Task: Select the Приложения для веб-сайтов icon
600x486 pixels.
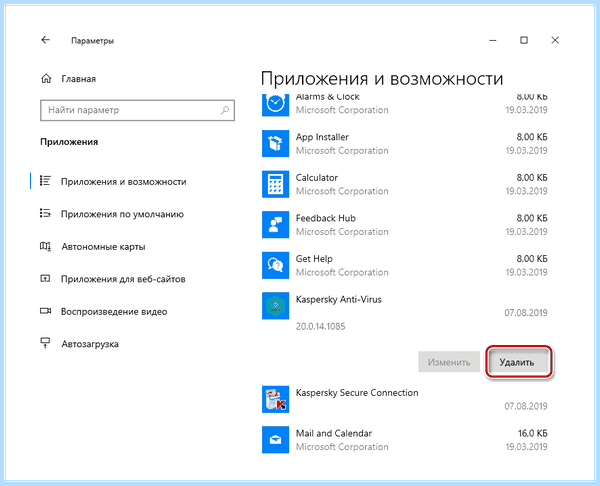Action: click(45, 279)
